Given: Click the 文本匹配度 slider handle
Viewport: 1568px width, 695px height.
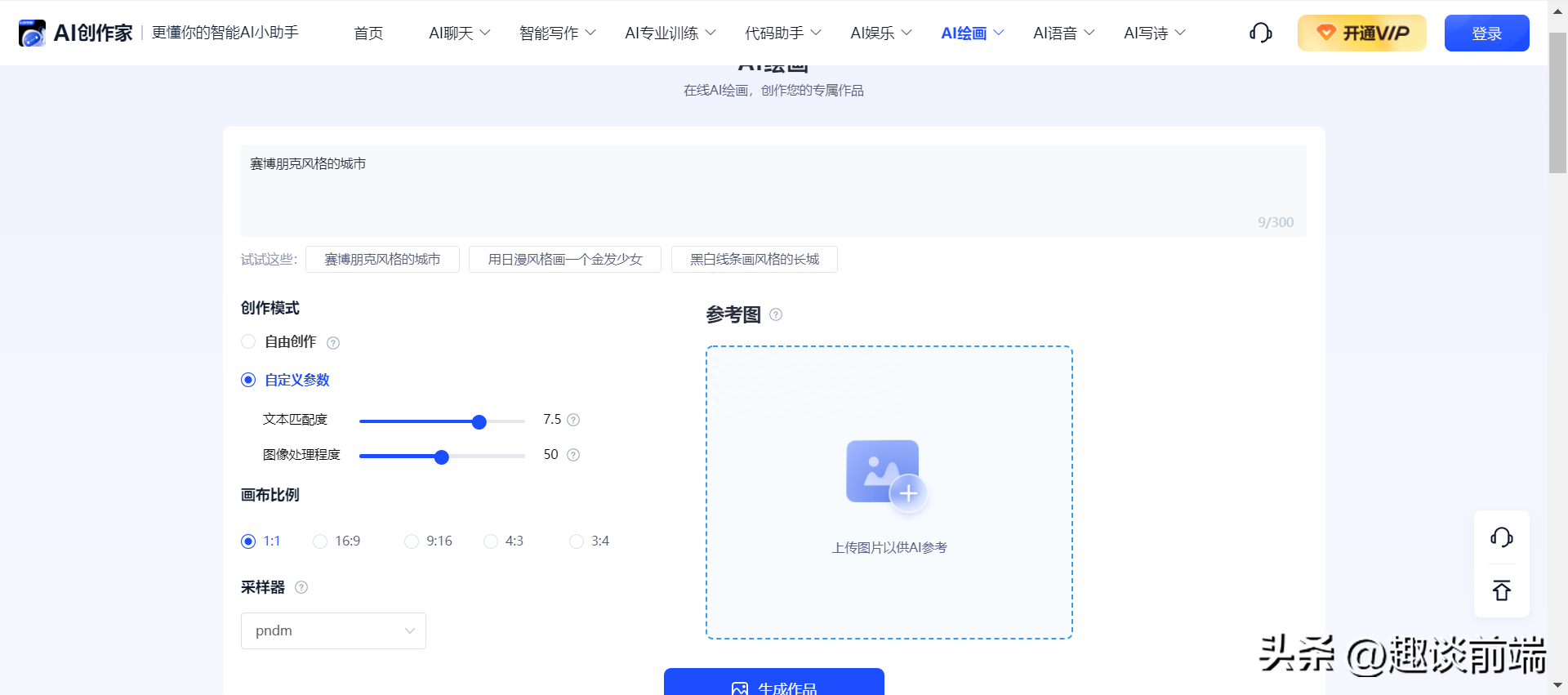Looking at the screenshot, I should pyautogui.click(x=479, y=421).
